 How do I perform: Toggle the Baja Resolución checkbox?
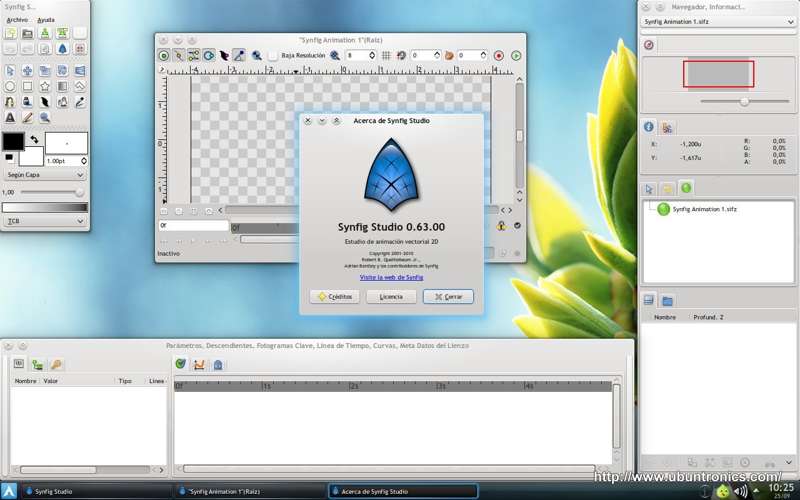click(x=273, y=56)
